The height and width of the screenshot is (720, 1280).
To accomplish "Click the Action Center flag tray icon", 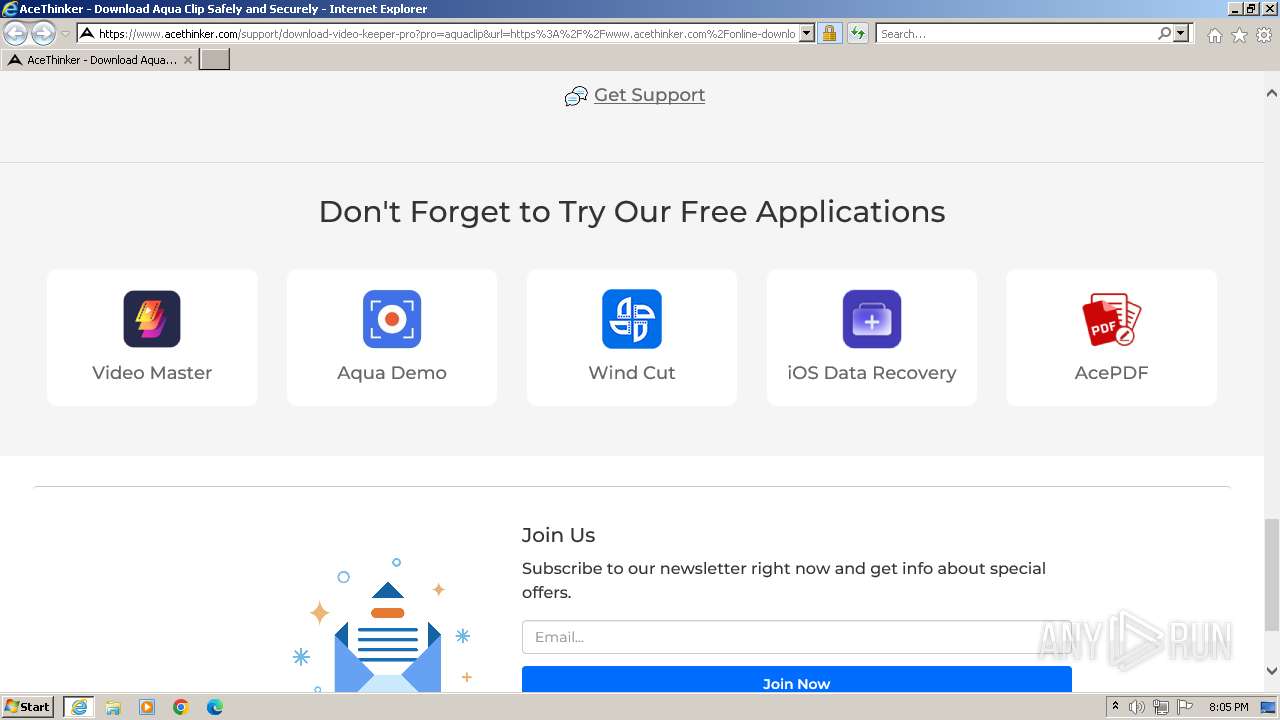I will [1185, 707].
